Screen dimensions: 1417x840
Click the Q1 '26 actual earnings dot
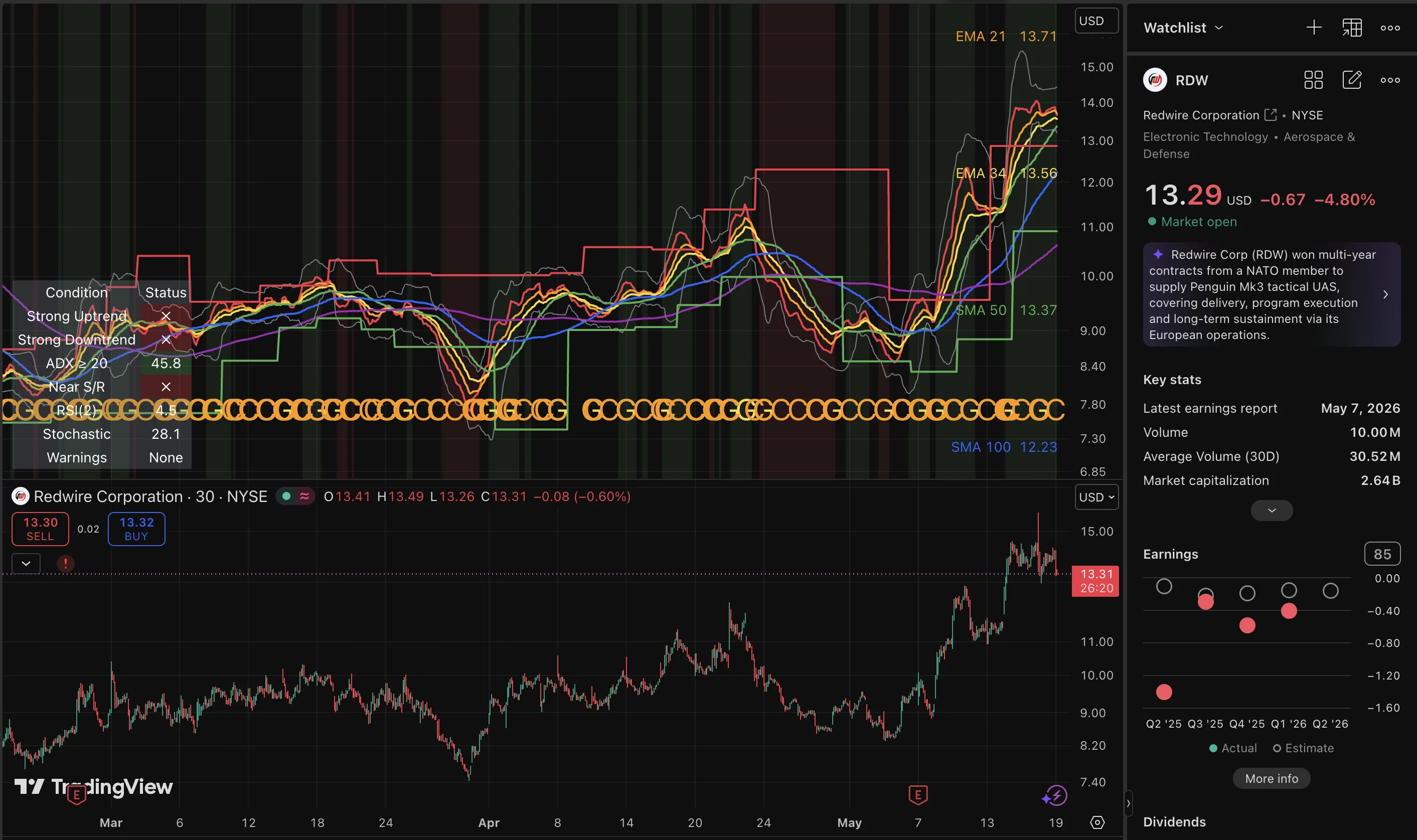click(x=1289, y=611)
